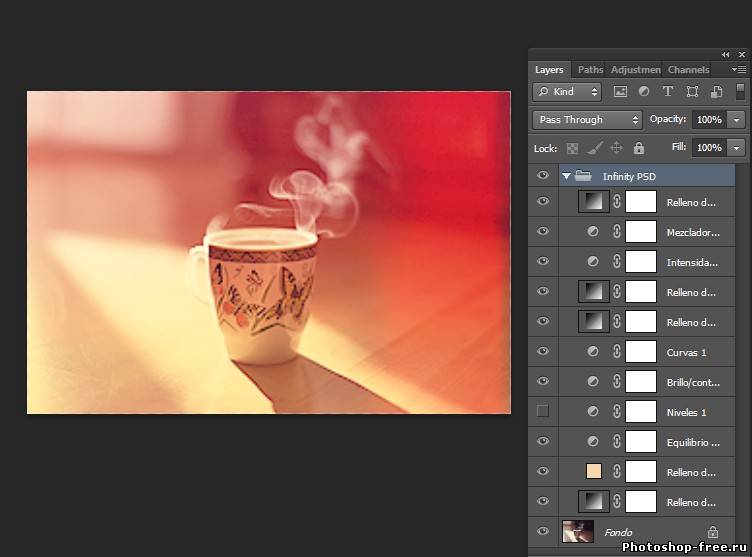Filter for smart object layers icon
The width and height of the screenshot is (752, 557).
pos(716,92)
